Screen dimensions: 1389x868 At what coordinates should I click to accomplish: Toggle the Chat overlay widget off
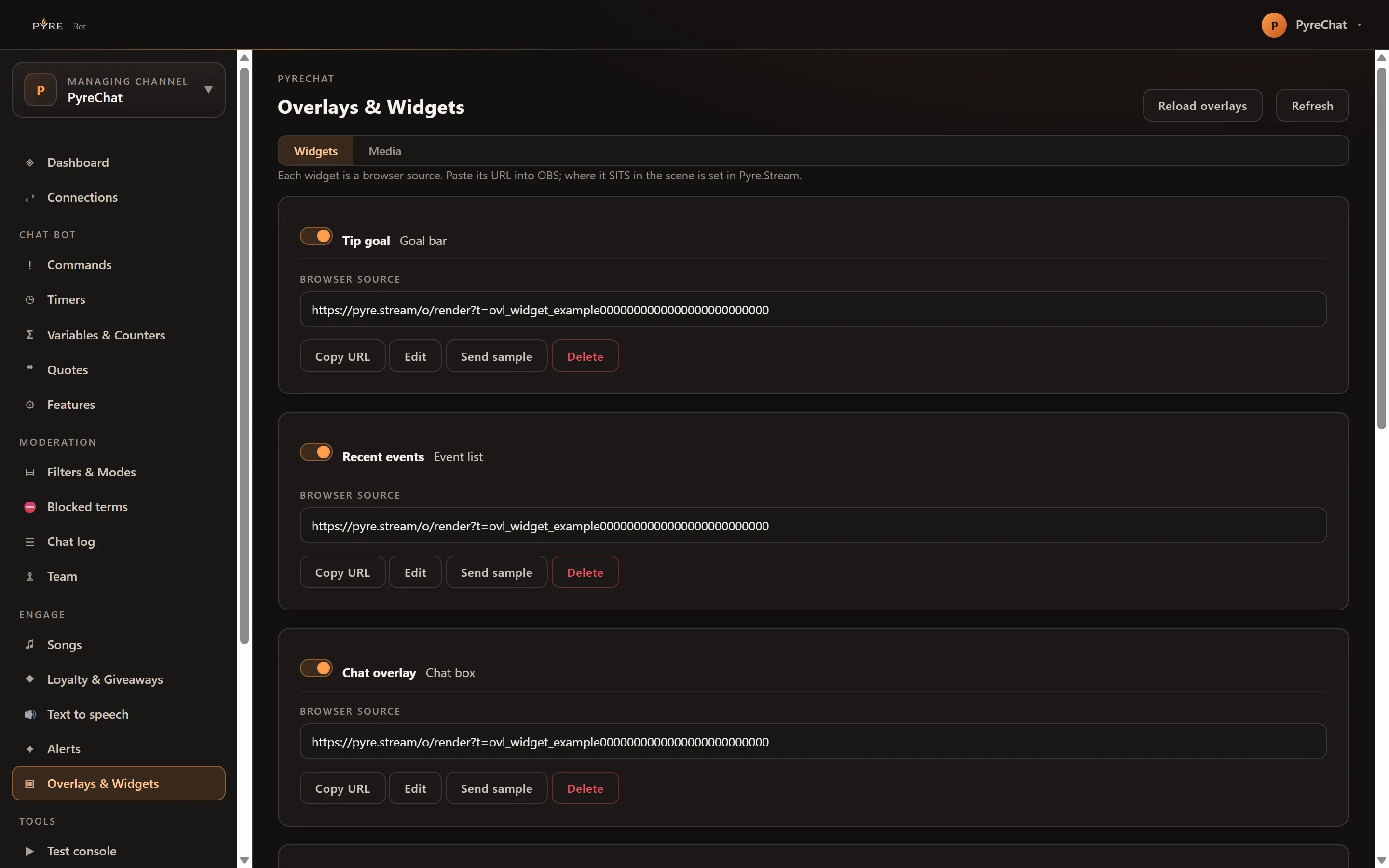pos(316,668)
